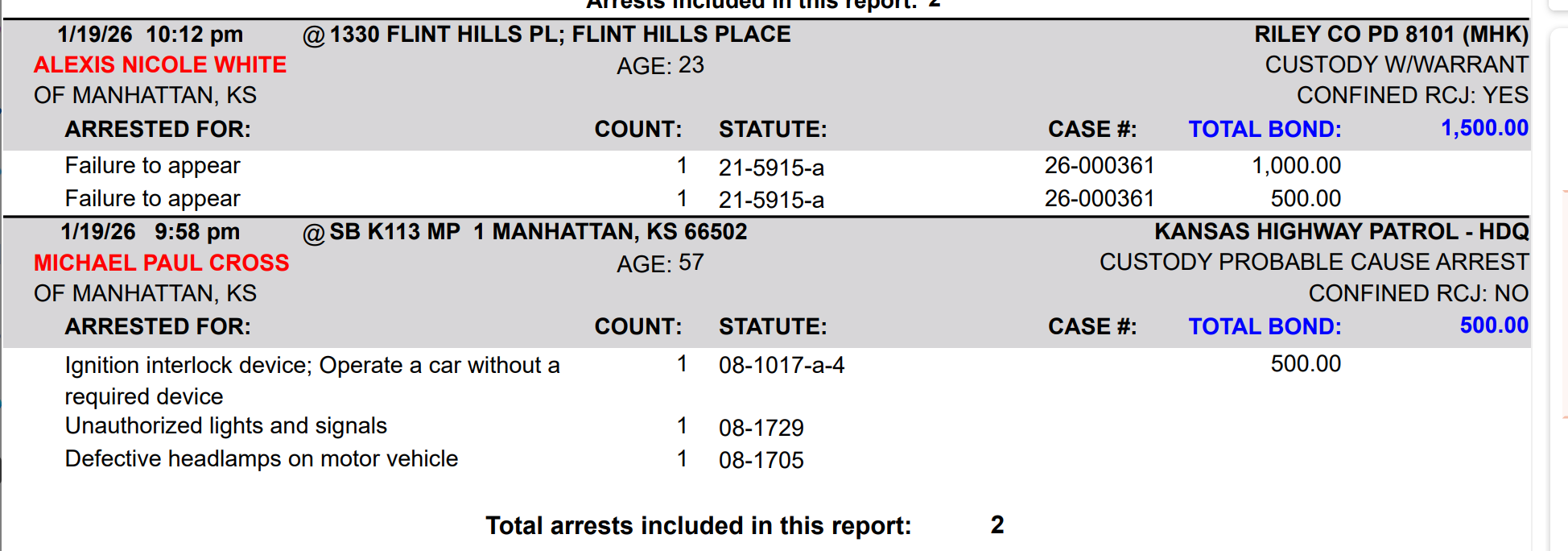Click the bottom Total arrests included in this report line
Image resolution: width=1568 pixels, height=551 pixels.
click(698, 525)
